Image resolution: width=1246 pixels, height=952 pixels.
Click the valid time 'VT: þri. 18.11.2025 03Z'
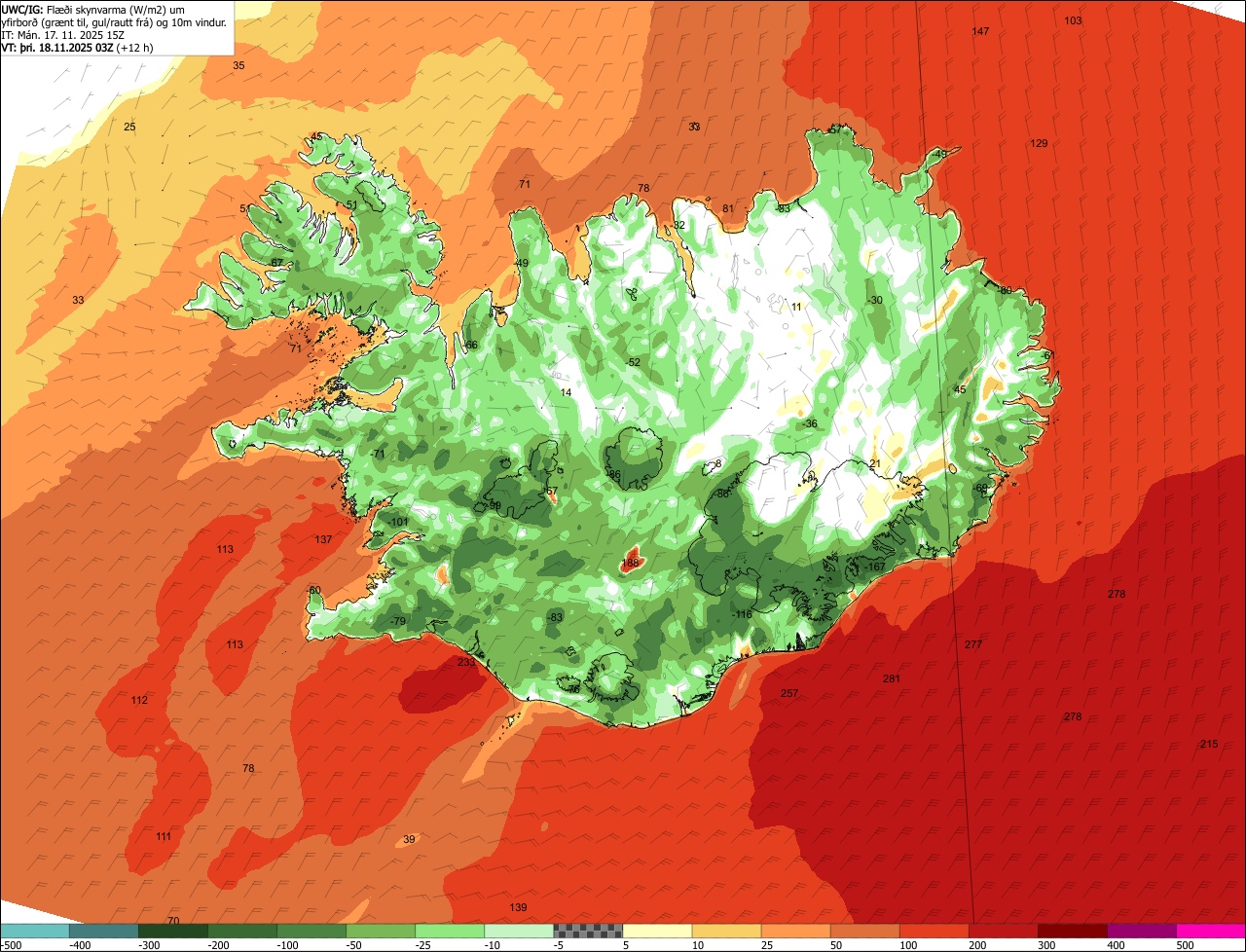click(x=57, y=47)
